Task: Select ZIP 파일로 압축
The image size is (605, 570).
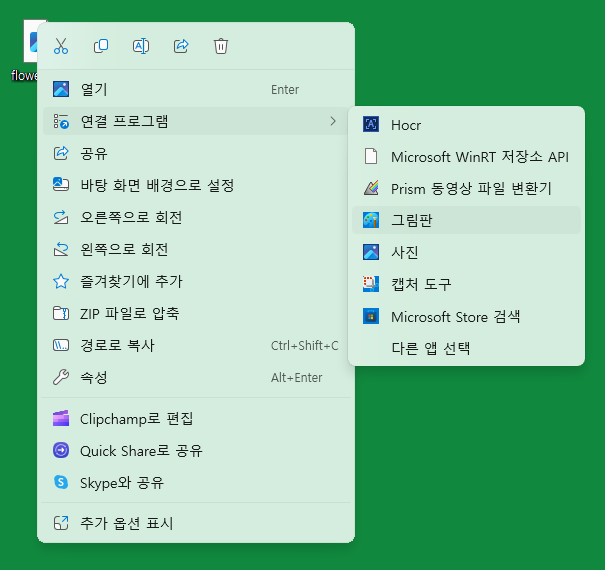Action: tap(196, 313)
